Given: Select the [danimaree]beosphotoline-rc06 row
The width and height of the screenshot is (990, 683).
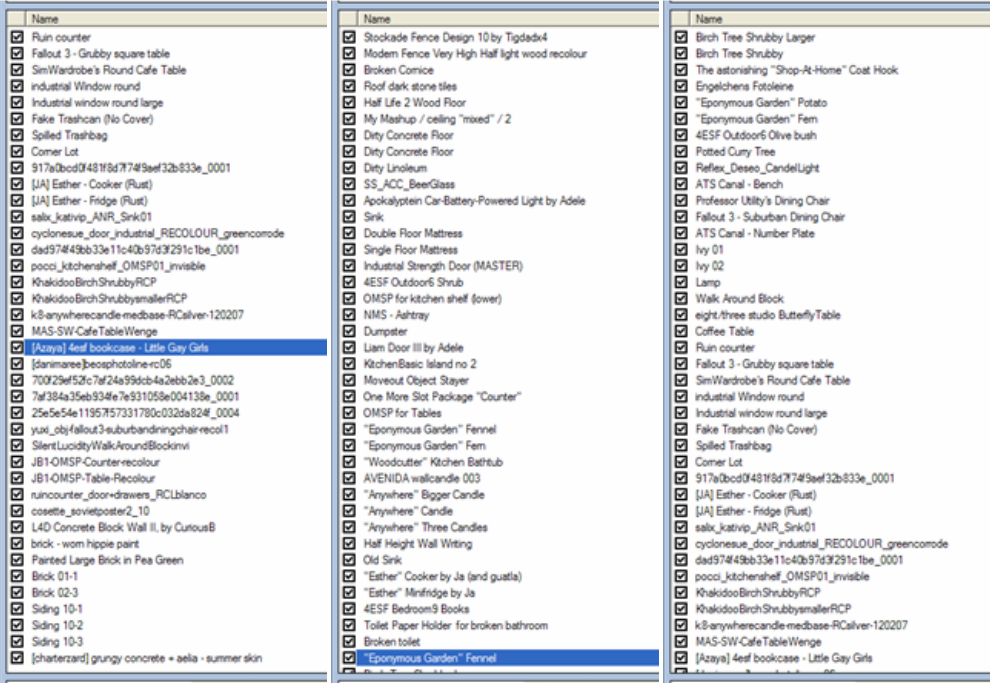Looking at the screenshot, I should pyautogui.click(x=102, y=364).
